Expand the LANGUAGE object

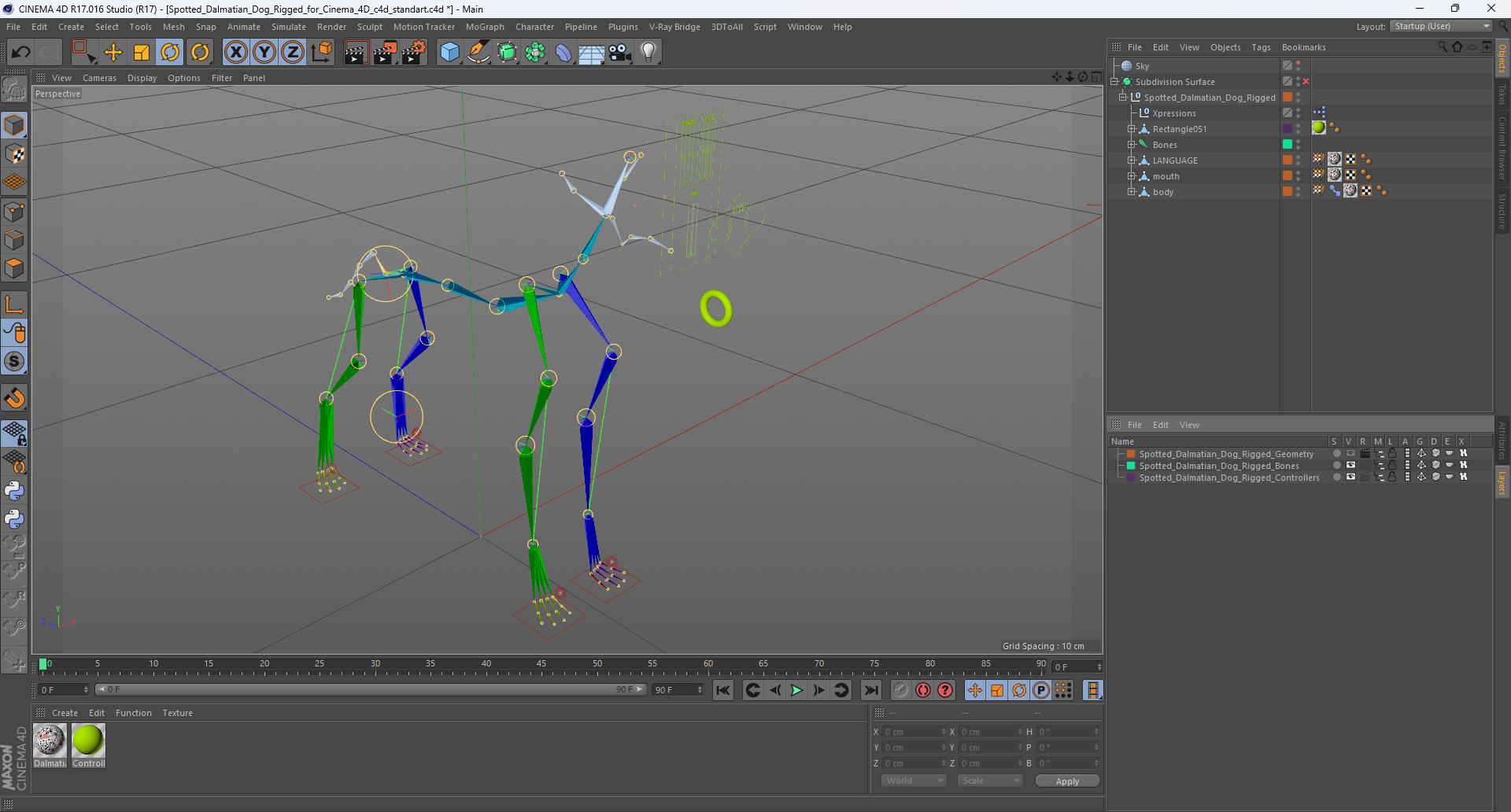1132,161
